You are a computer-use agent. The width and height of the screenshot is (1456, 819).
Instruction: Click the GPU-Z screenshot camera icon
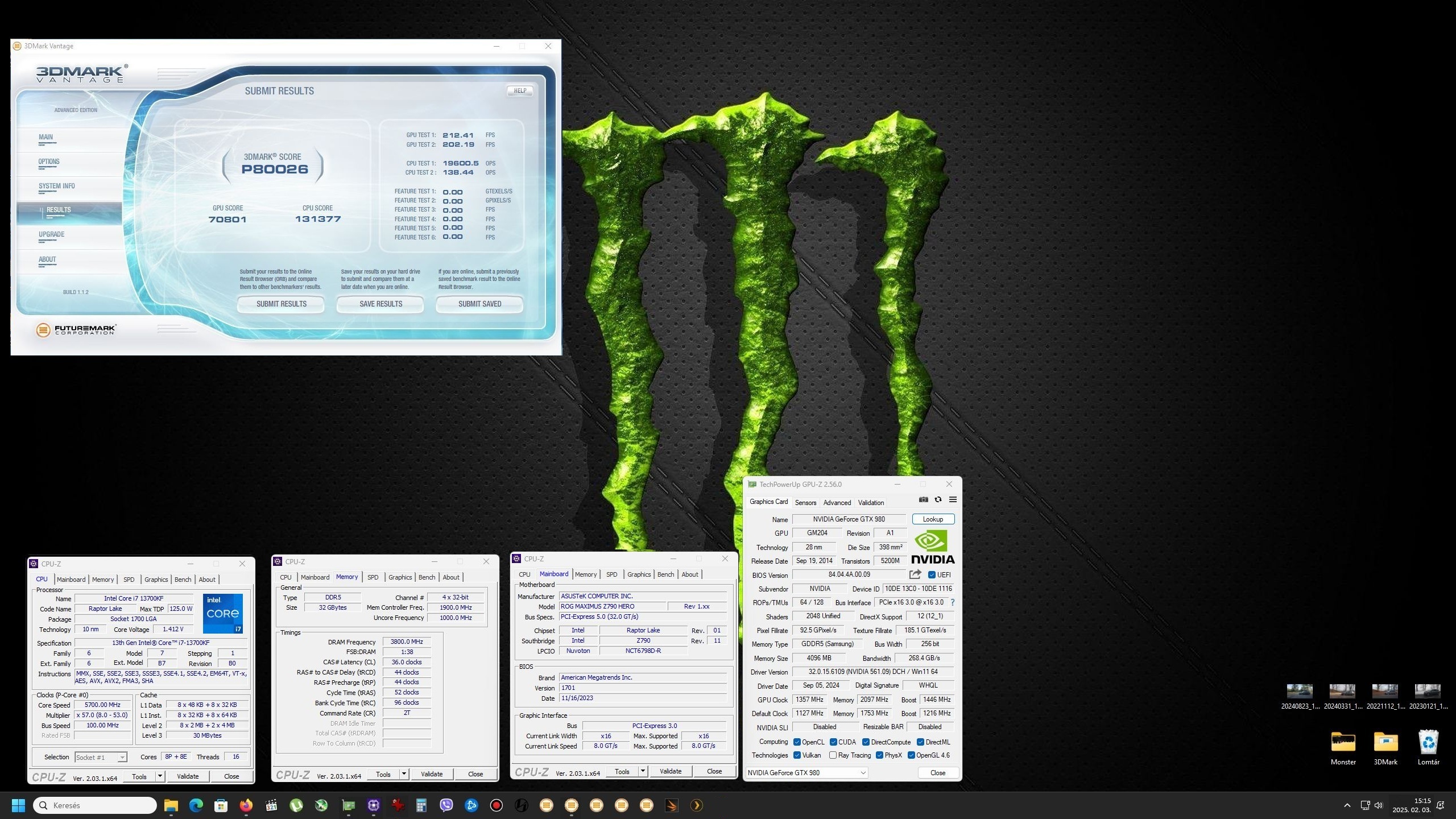point(924,499)
